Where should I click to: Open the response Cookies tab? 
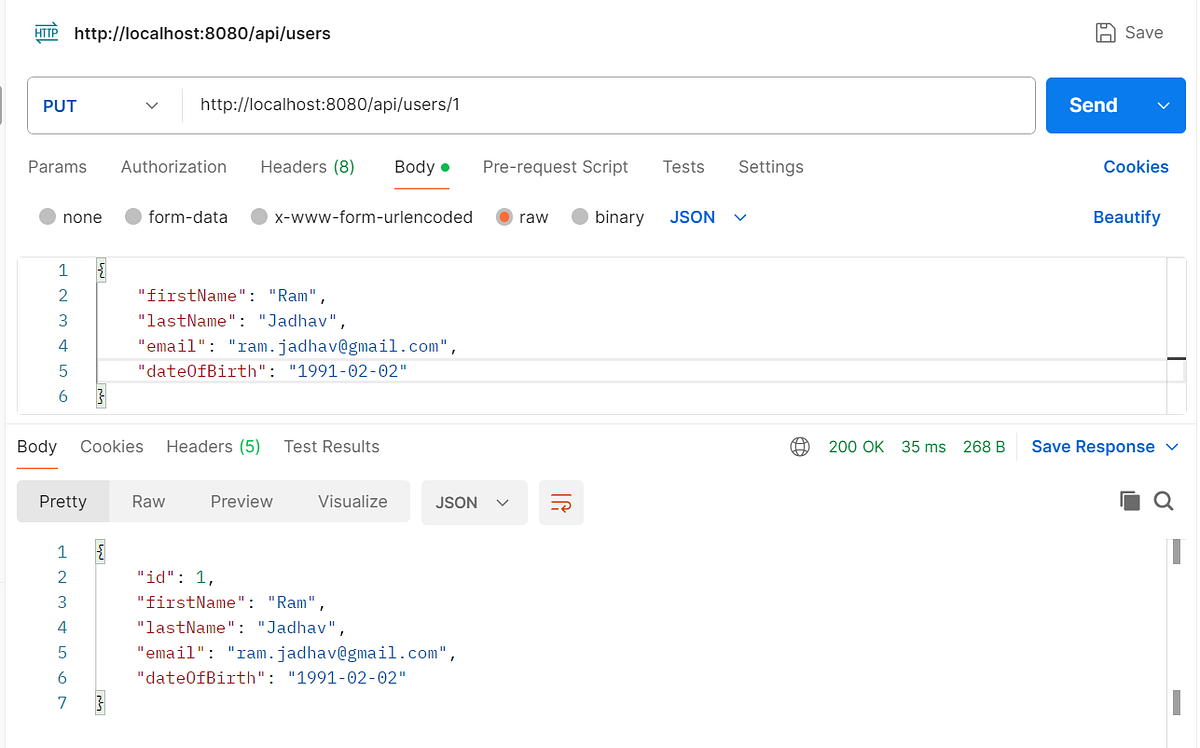[x=112, y=447]
